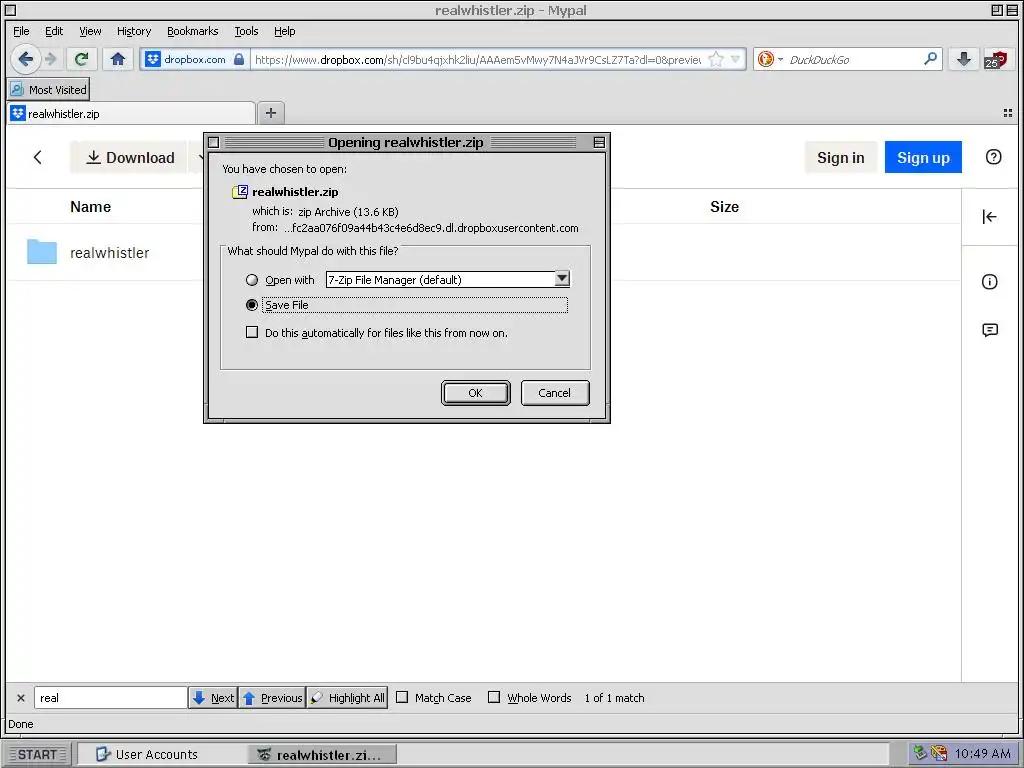
Task: Open the comments speech bubble icon
Action: click(x=989, y=330)
